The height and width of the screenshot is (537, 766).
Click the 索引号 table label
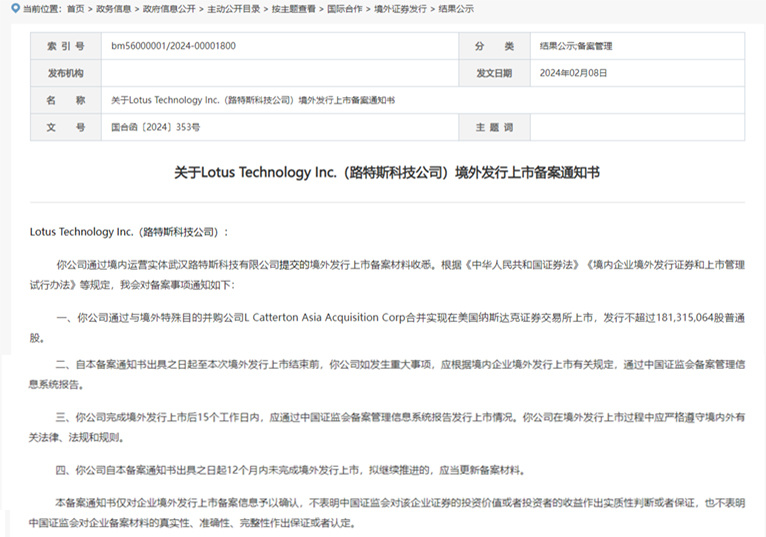pos(66,46)
